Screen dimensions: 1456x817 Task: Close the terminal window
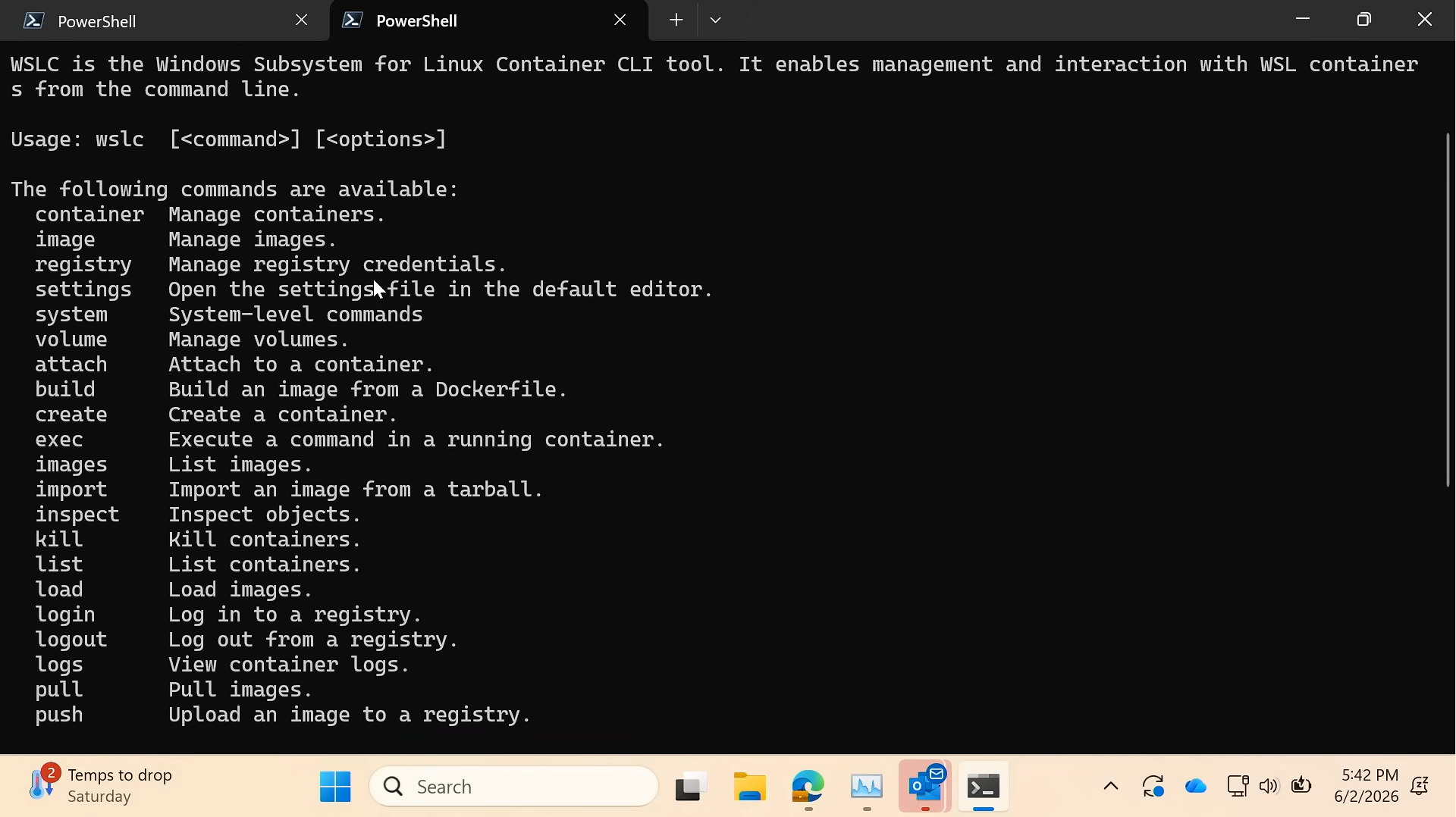point(1426,20)
